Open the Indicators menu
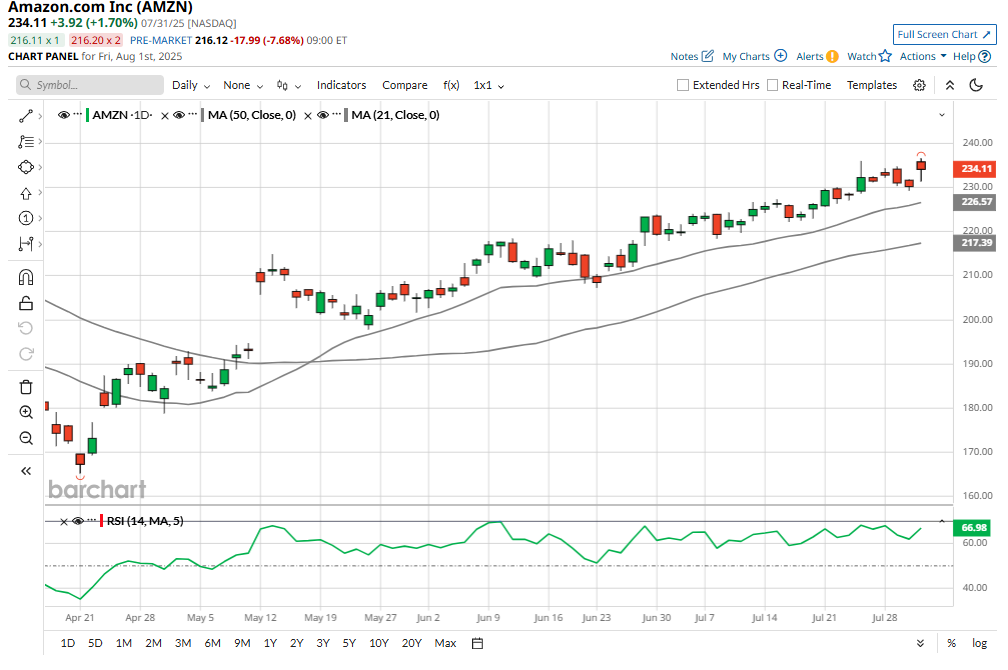Screen dimensions: 1008x670 click(x=341, y=85)
